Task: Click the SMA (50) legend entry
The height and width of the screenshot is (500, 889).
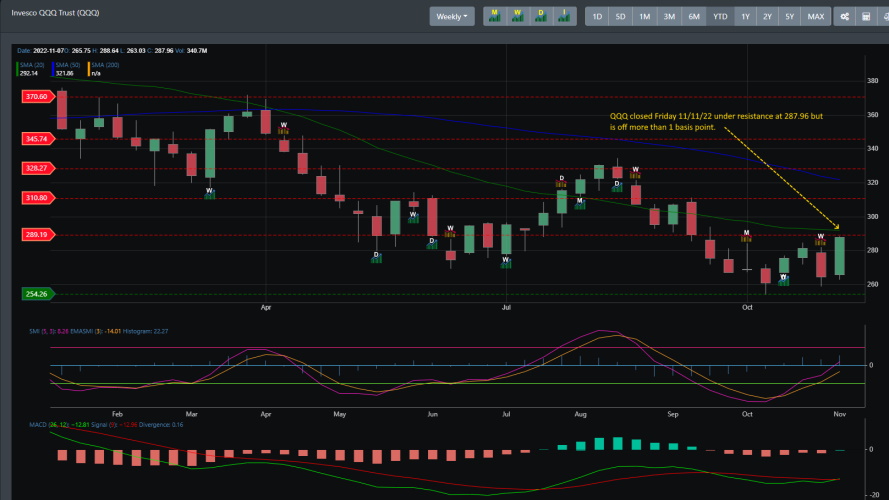Action: click(x=66, y=69)
